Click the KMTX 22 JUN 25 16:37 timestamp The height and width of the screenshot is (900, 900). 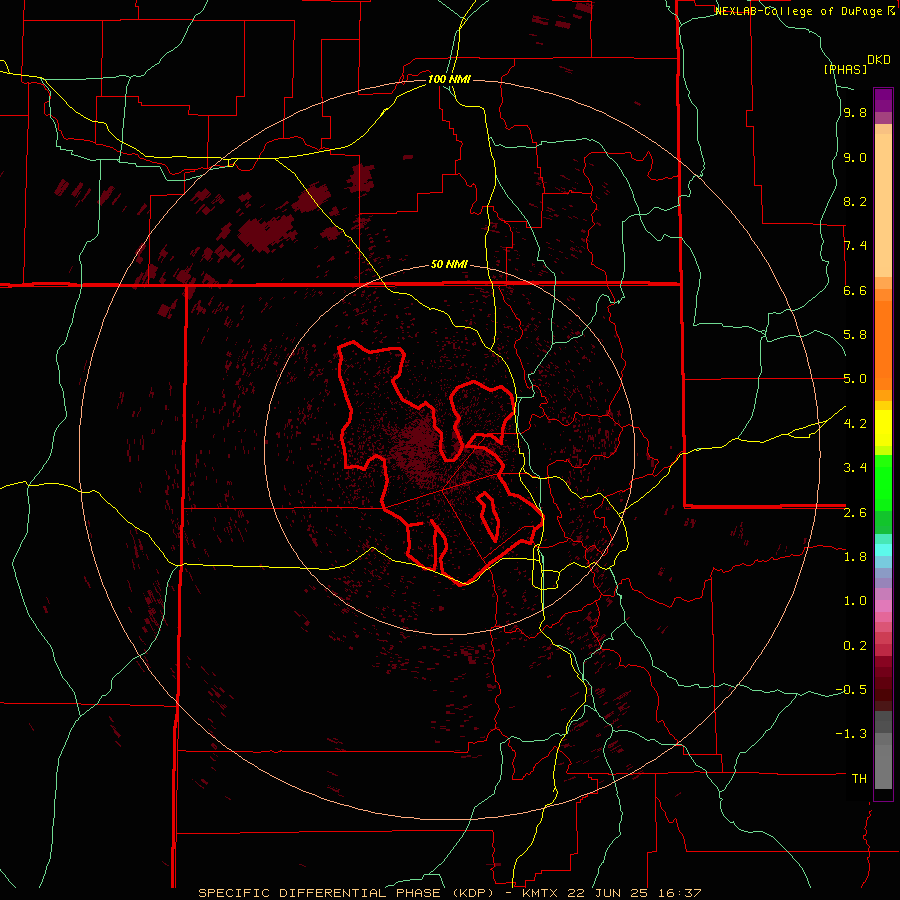click(x=612, y=893)
